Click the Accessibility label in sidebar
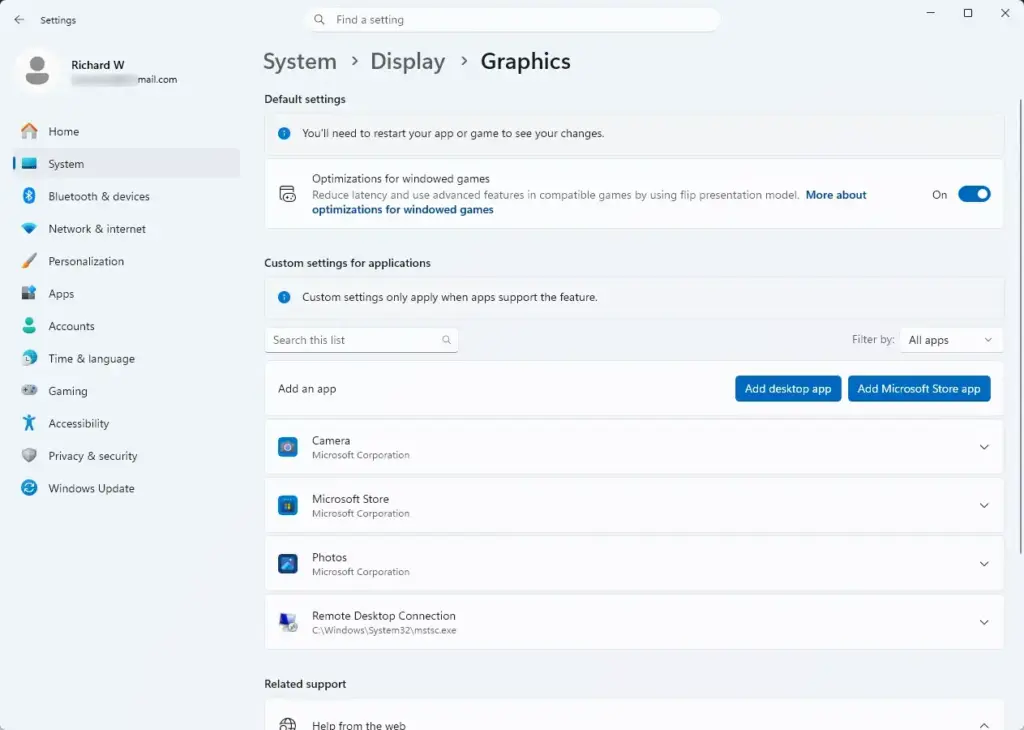The width and height of the screenshot is (1024, 730). coord(78,423)
